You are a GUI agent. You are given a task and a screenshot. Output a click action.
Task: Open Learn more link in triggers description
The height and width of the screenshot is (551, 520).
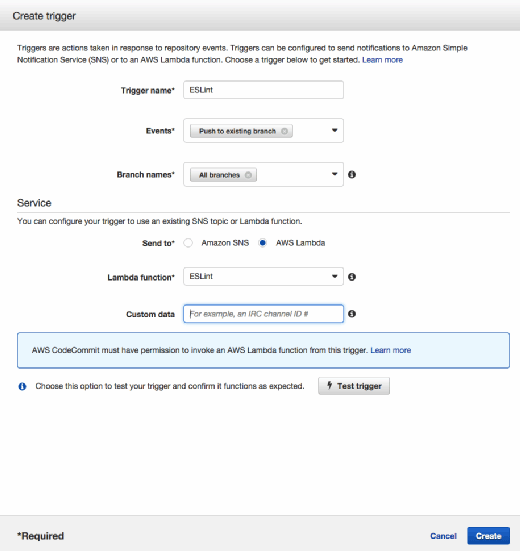pos(382,60)
